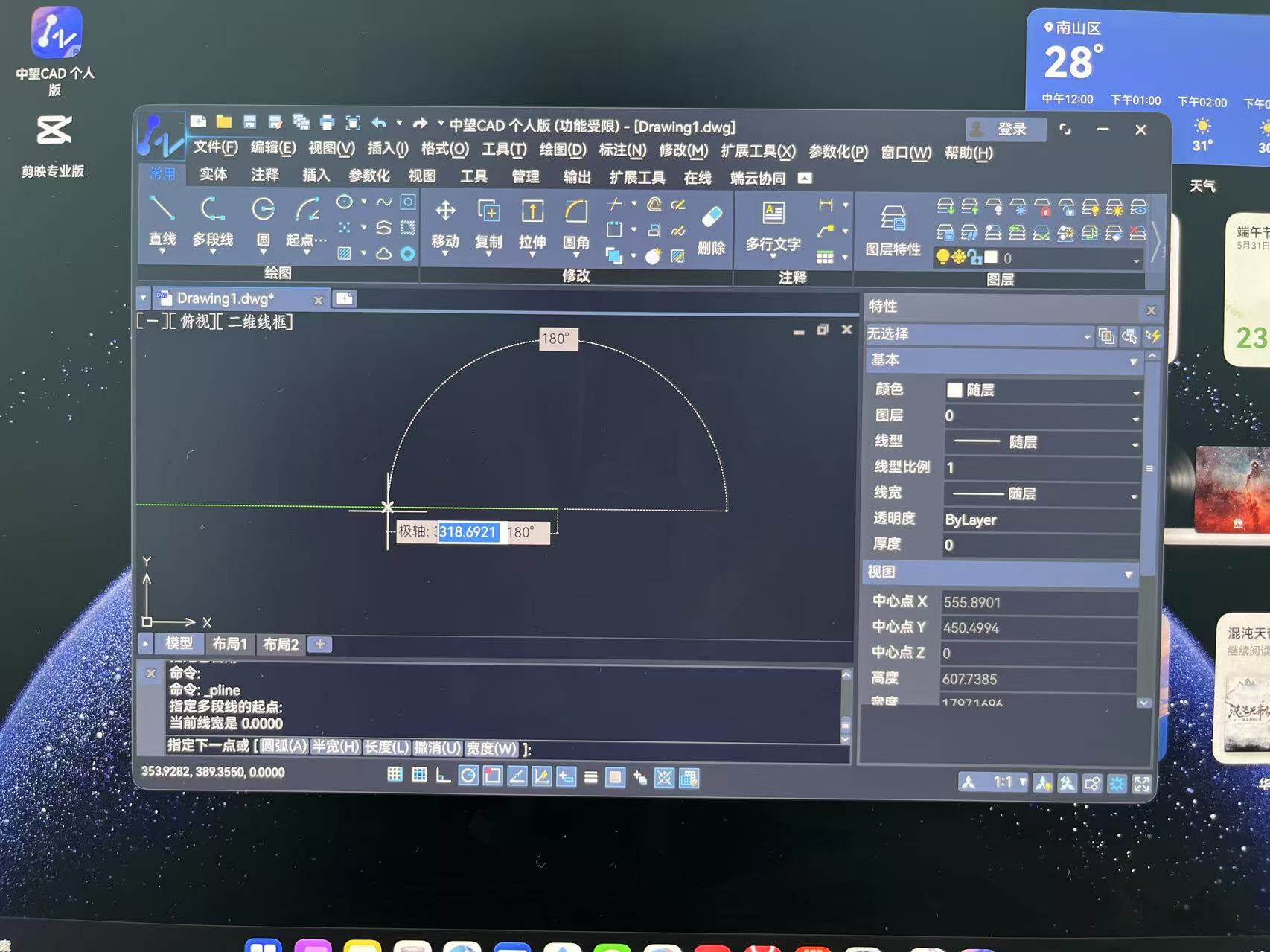The image size is (1270, 952).
Task: Toggle object snap in status bar
Action: tap(492, 776)
